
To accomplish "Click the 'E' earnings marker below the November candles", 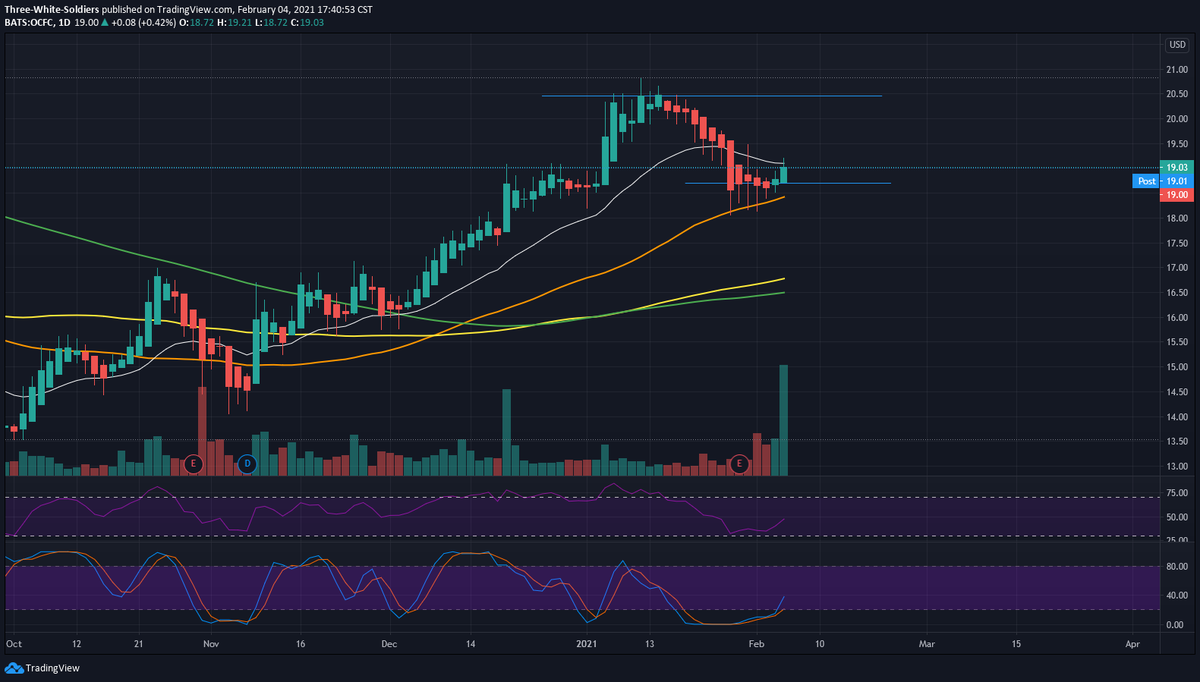I will [x=193, y=463].
